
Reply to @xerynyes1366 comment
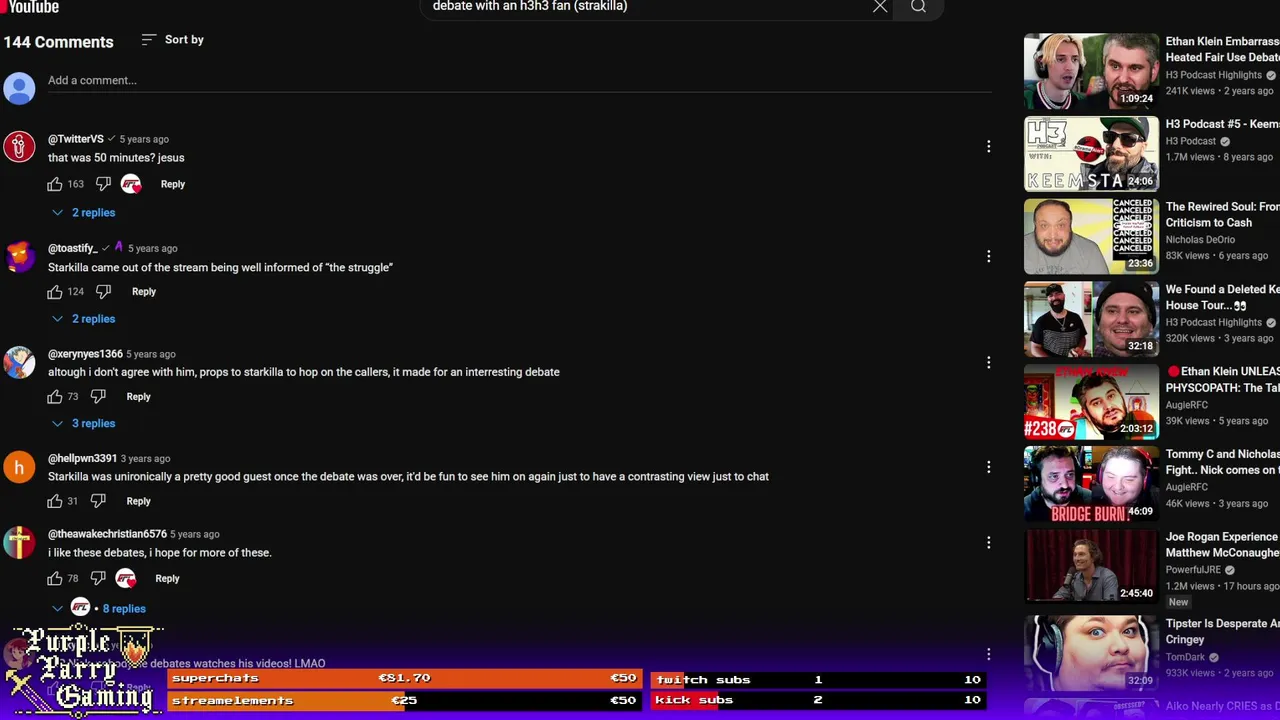point(139,397)
